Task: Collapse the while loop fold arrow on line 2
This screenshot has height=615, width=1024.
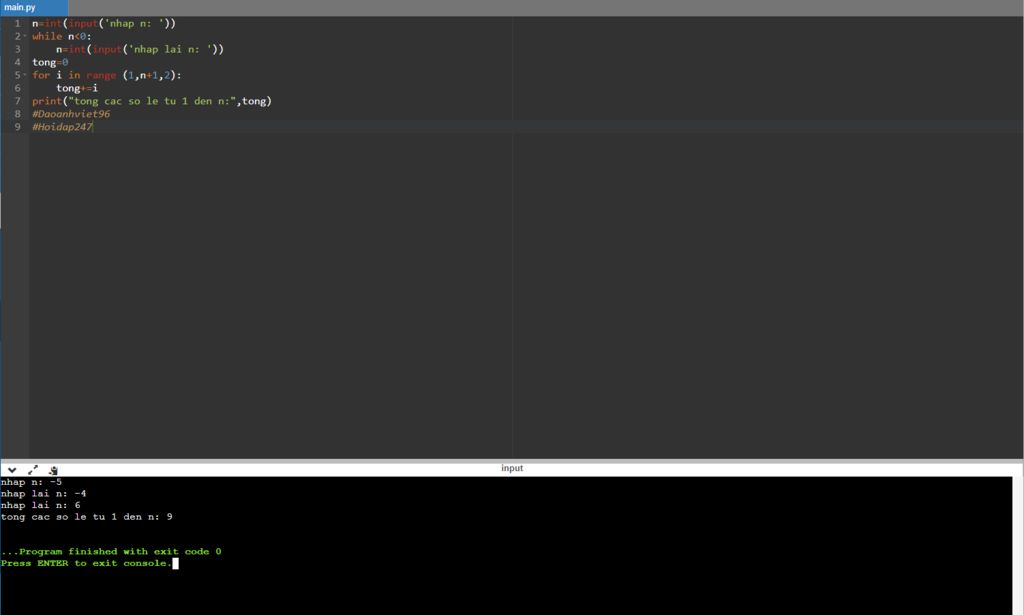Action: 25,36
